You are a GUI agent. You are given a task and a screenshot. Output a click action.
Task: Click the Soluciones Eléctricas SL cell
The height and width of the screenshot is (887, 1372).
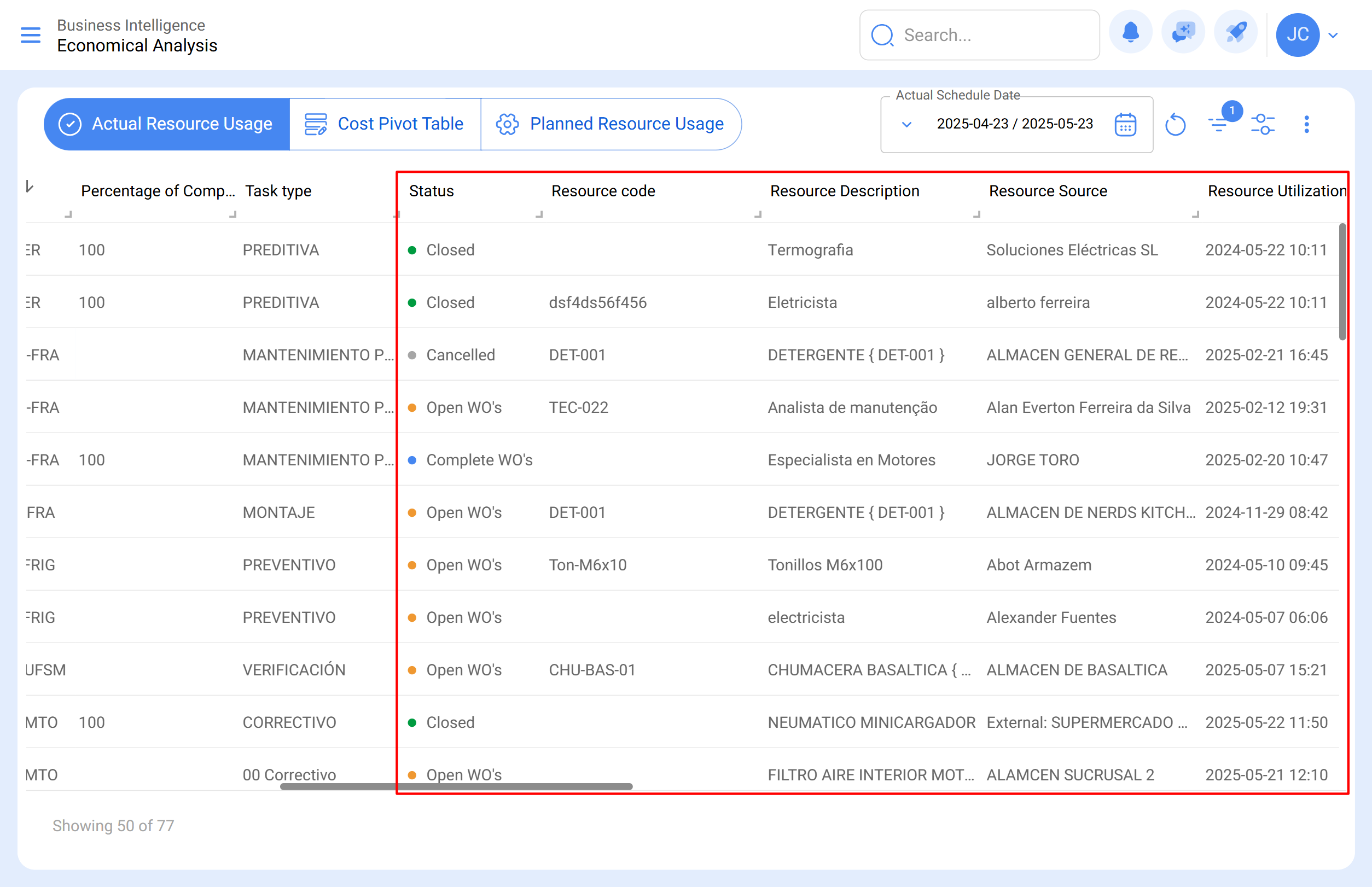[1072, 250]
